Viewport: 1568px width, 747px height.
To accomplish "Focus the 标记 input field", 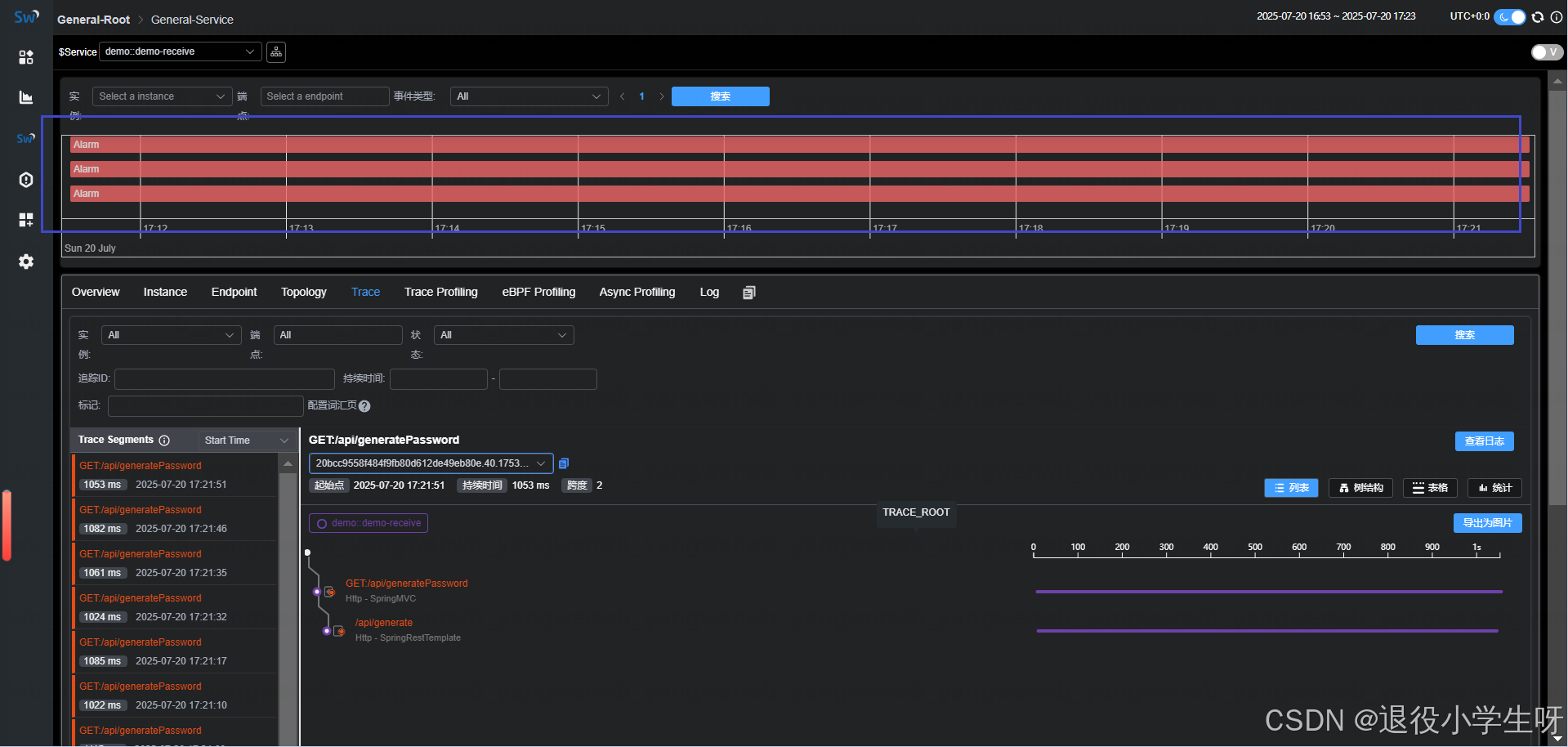I will tap(206, 406).
